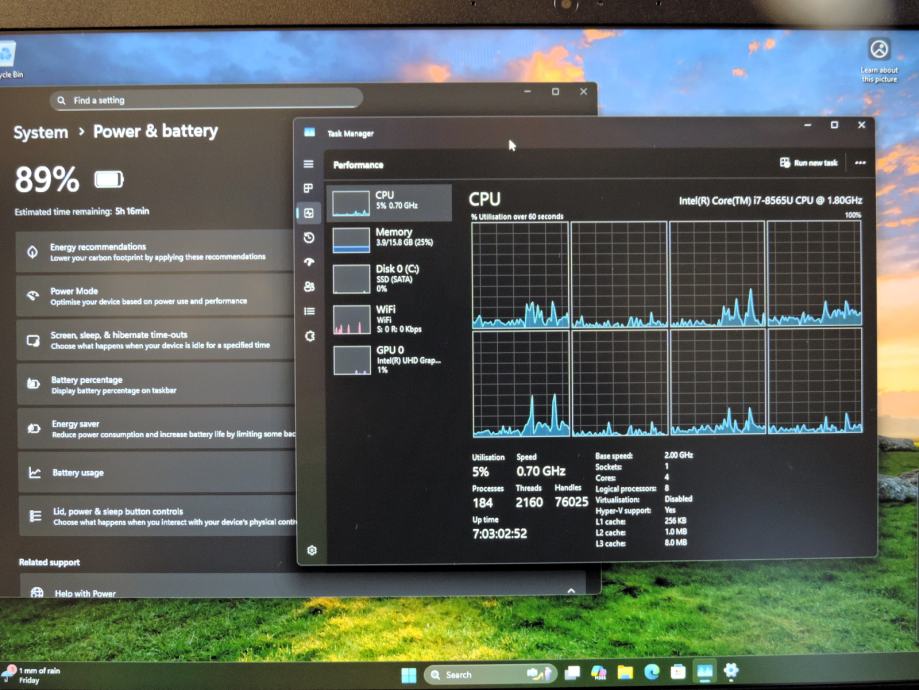Click the Battery percentage row icon
Image resolution: width=919 pixels, height=690 pixels.
point(33,384)
